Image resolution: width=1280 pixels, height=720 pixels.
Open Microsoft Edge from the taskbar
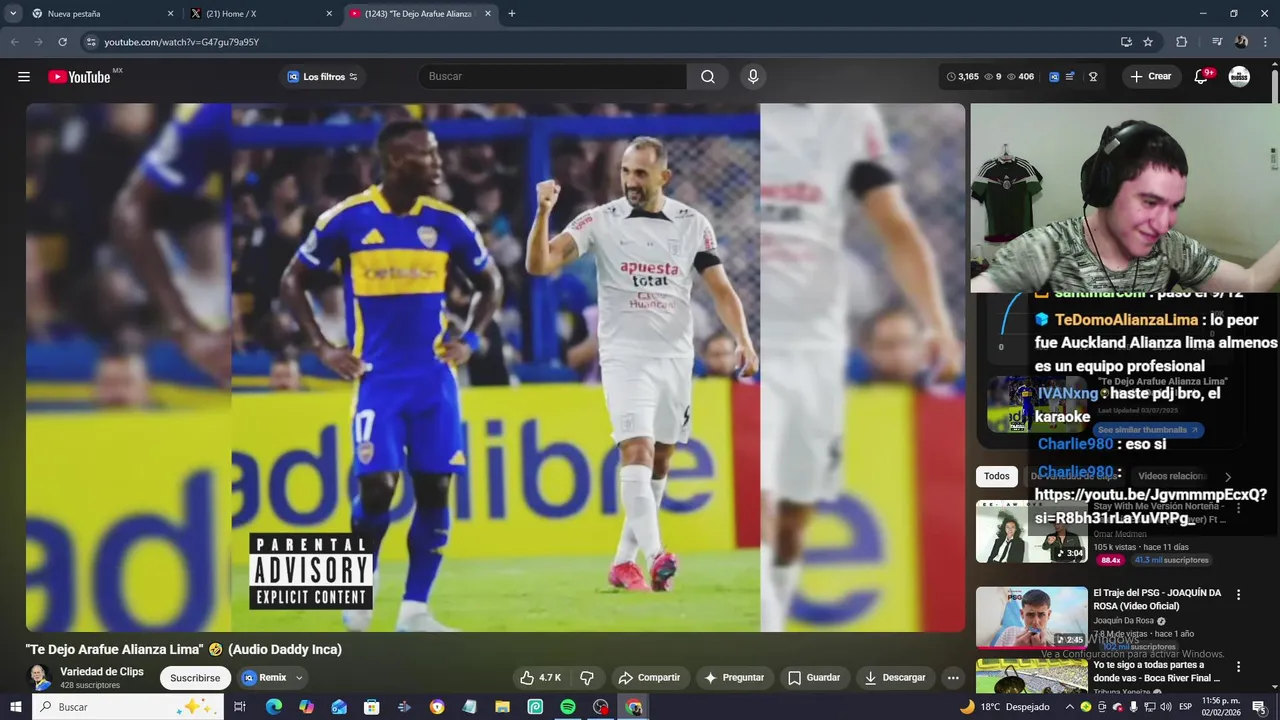[x=274, y=707]
